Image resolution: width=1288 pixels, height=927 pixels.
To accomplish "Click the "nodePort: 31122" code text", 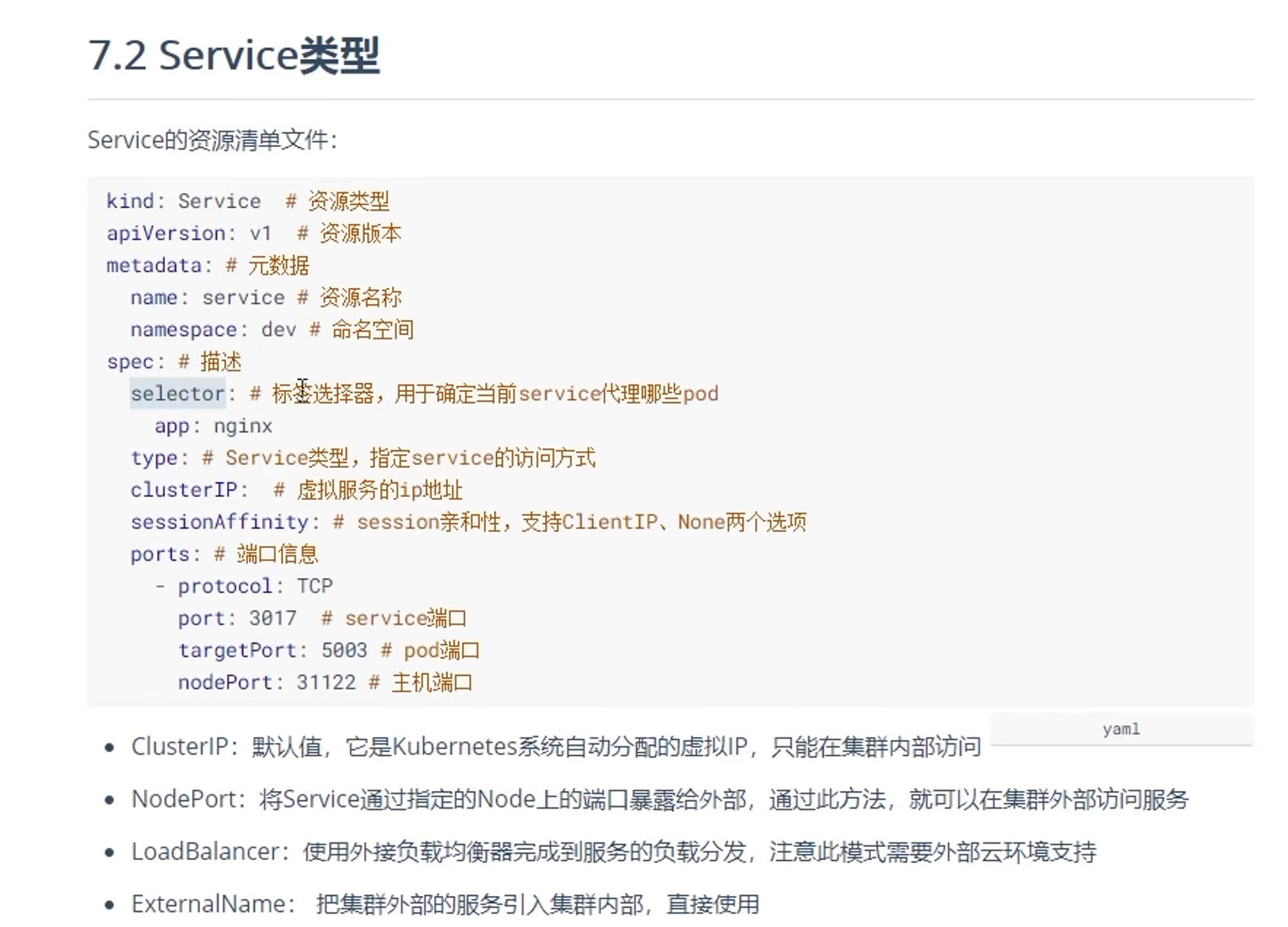I will tap(267, 682).
